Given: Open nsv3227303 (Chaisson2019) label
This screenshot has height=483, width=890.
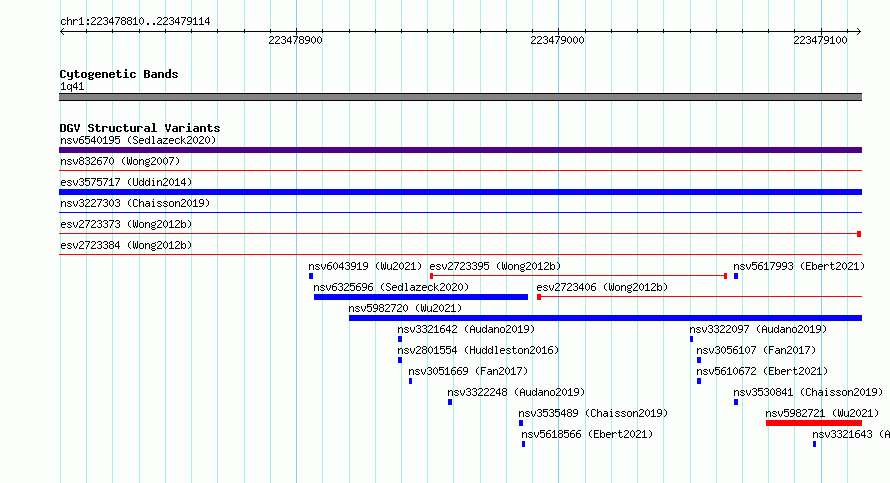Looking at the screenshot, I should 135,203.
